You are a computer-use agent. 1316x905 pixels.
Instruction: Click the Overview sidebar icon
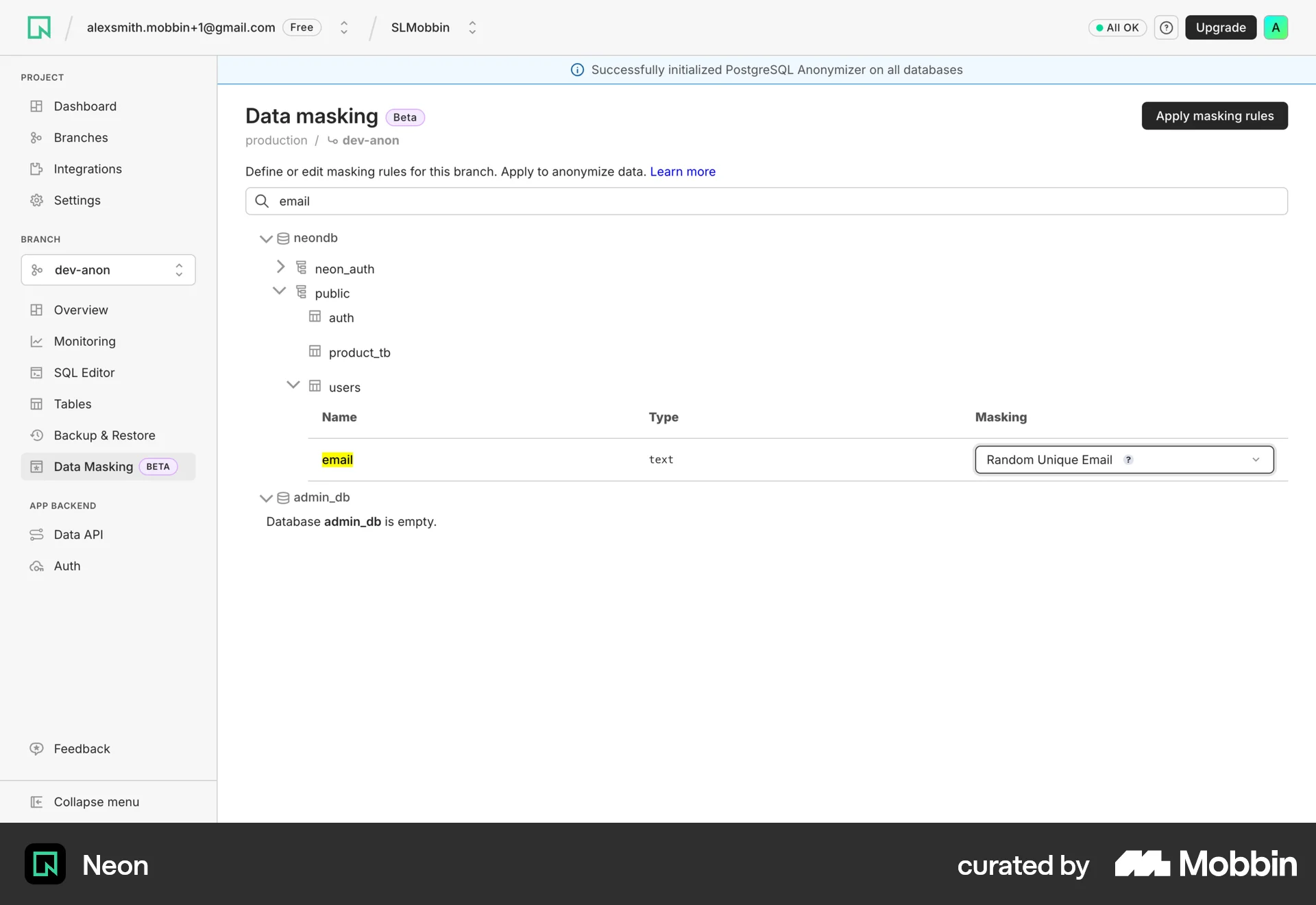point(36,310)
